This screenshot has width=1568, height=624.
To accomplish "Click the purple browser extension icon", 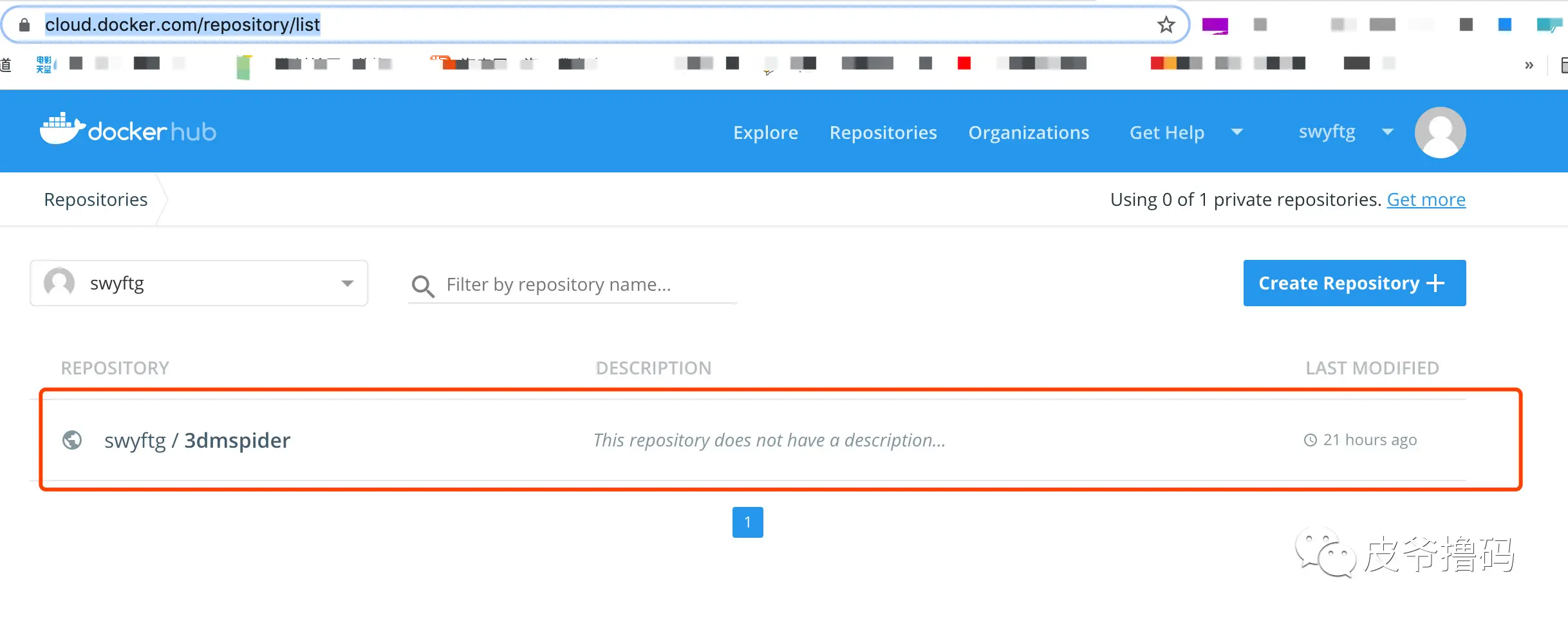I will pyautogui.click(x=1215, y=26).
